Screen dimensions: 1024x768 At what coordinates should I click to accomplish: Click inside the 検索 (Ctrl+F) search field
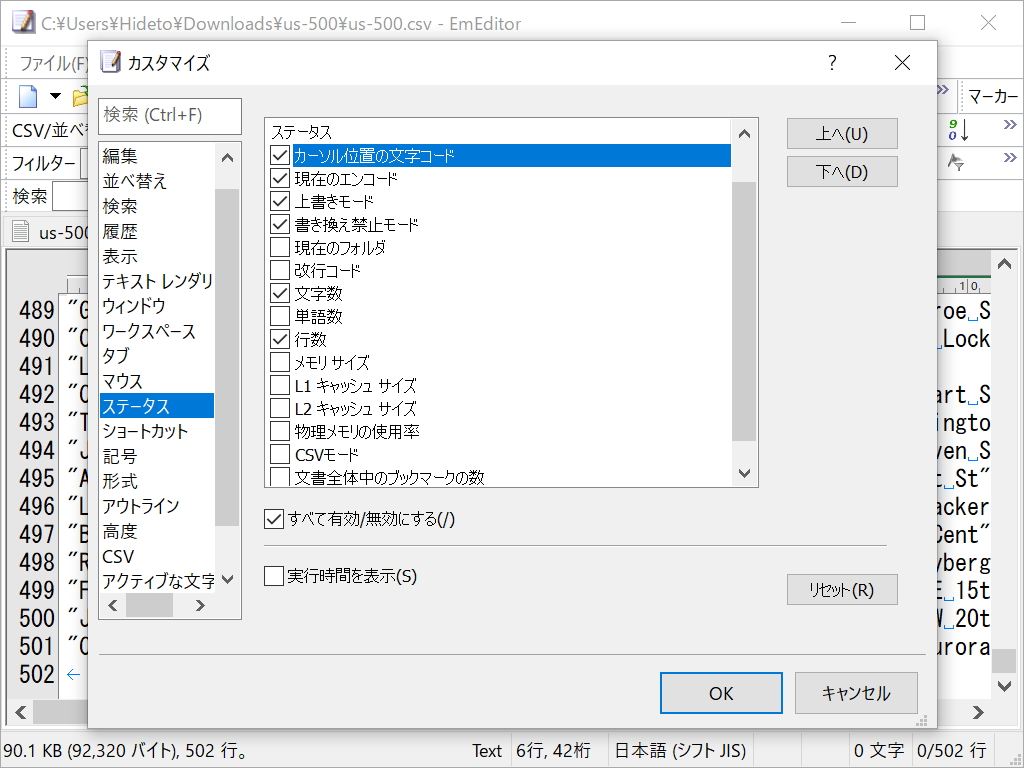pos(168,116)
